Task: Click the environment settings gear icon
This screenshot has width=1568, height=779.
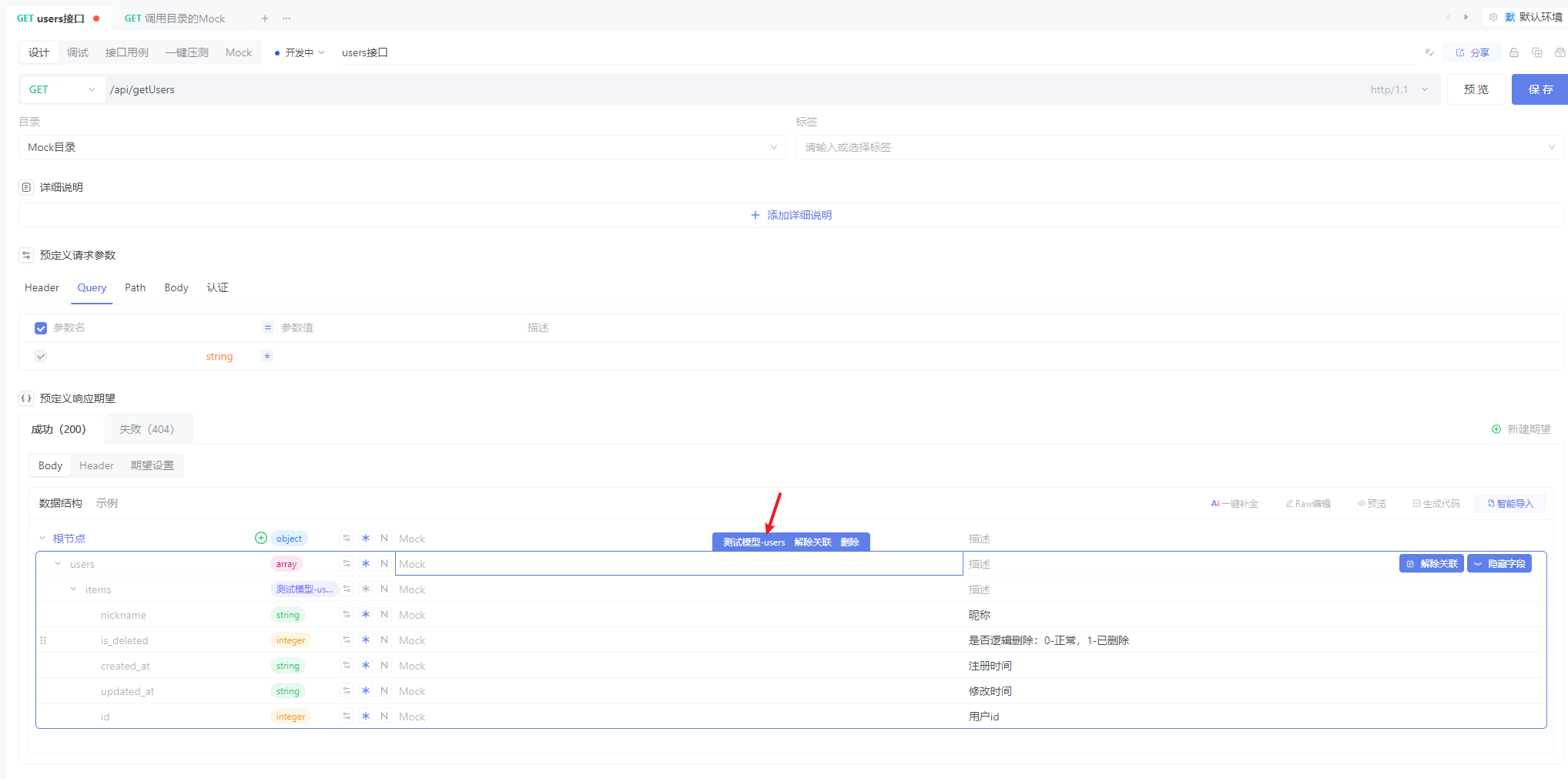Action: [x=1493, y=17]
